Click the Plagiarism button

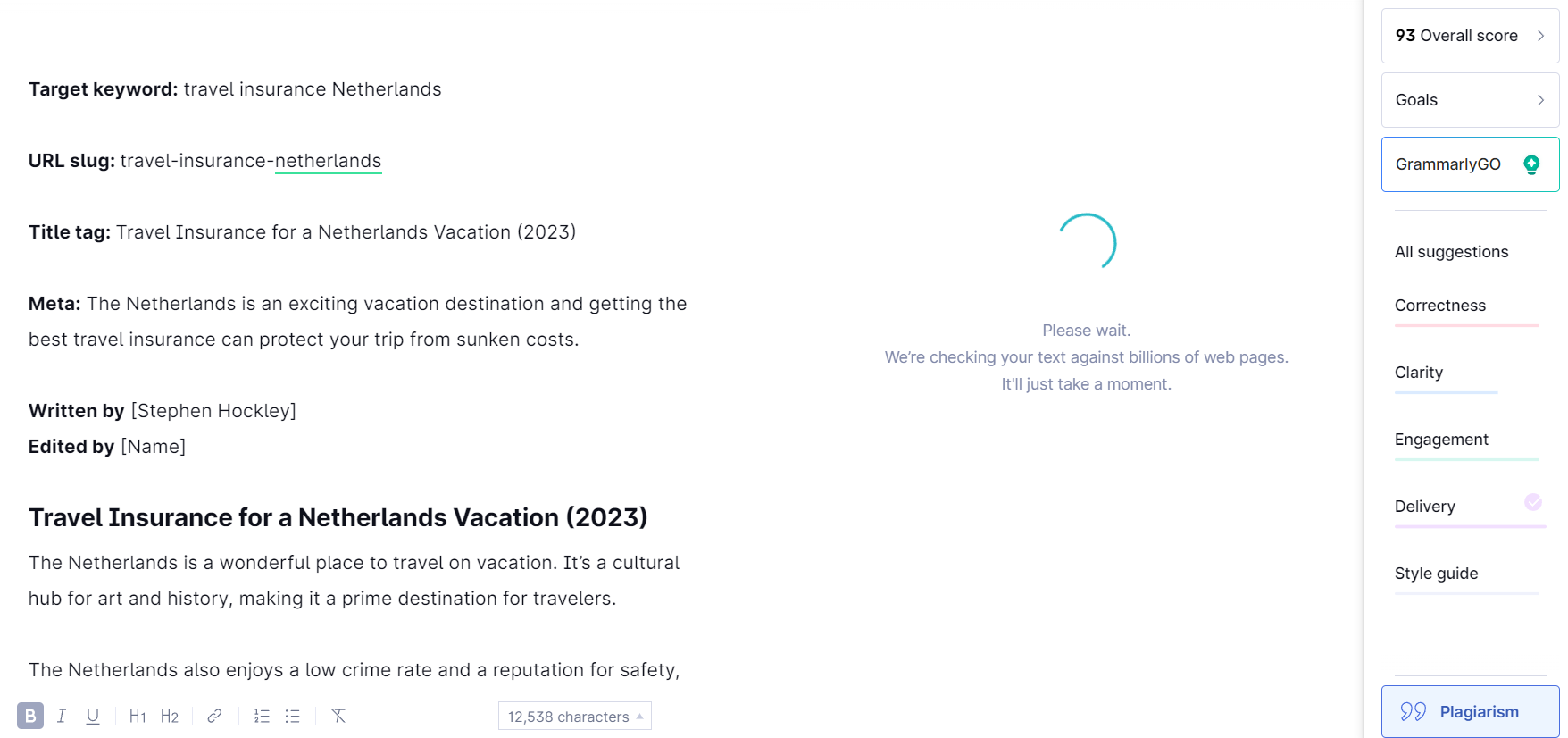(1470, 712)
